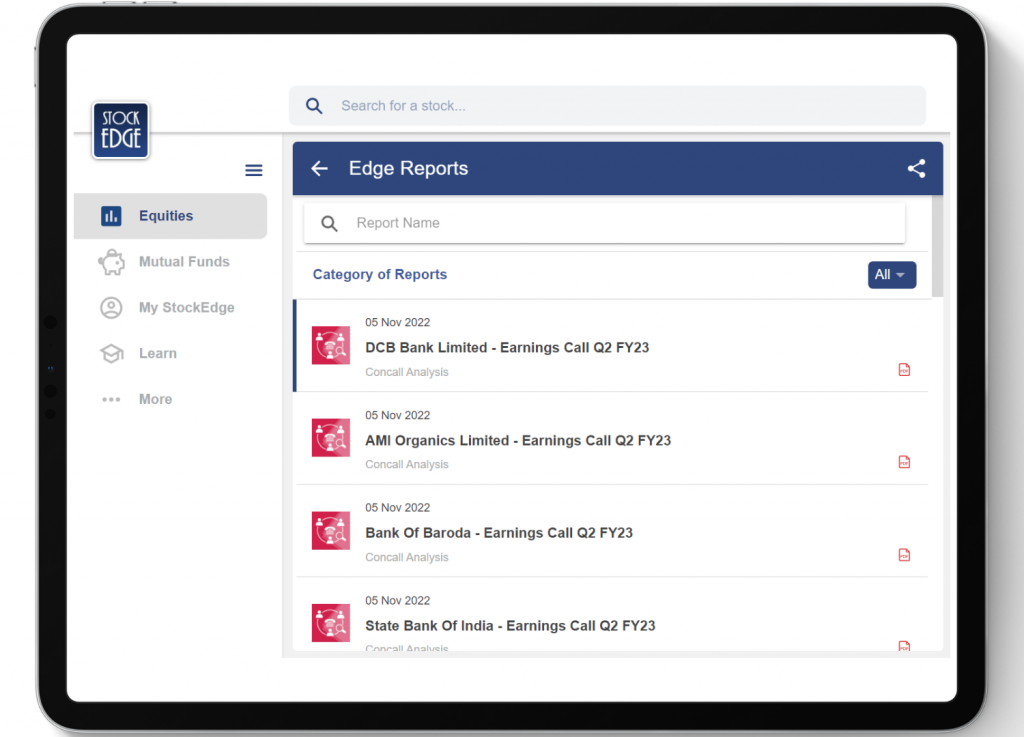The height and width of the screenshot is (737, 1024).
Task: Show More sidebar options
Action: [170, 399]
